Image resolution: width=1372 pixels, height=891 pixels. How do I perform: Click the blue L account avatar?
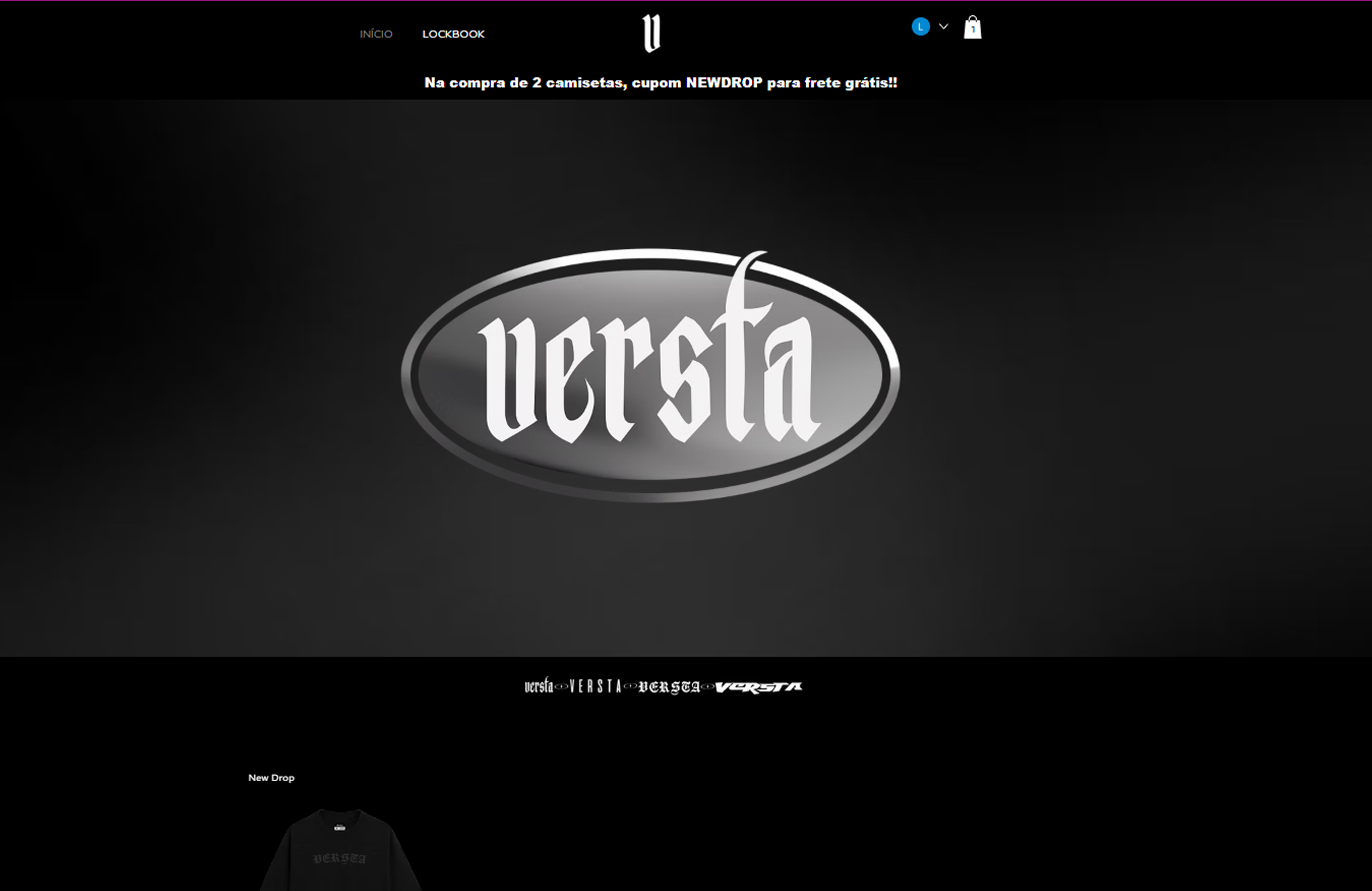[x=920, y=26]
